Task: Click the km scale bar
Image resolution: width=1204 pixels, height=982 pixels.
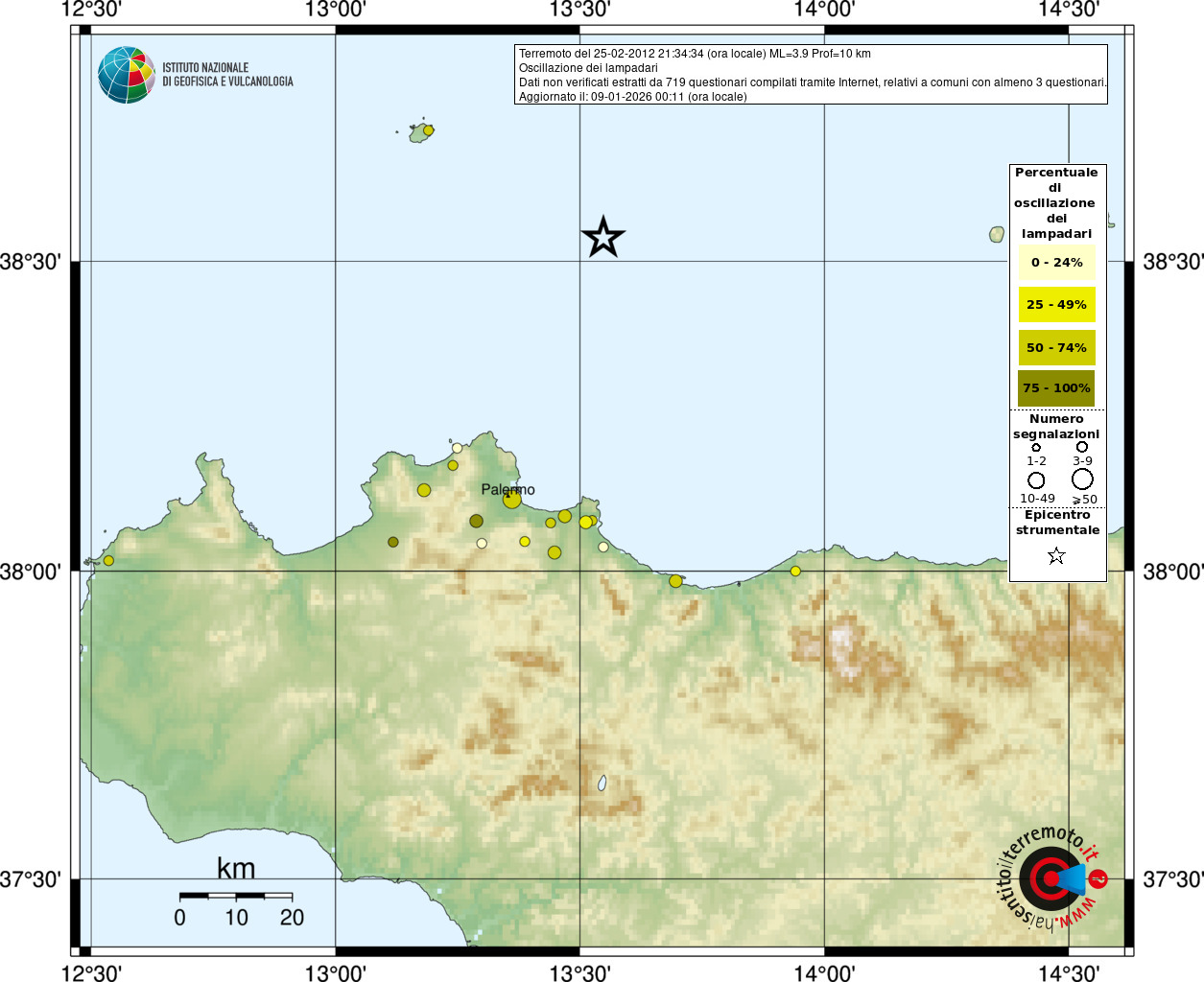Action: 236,896
